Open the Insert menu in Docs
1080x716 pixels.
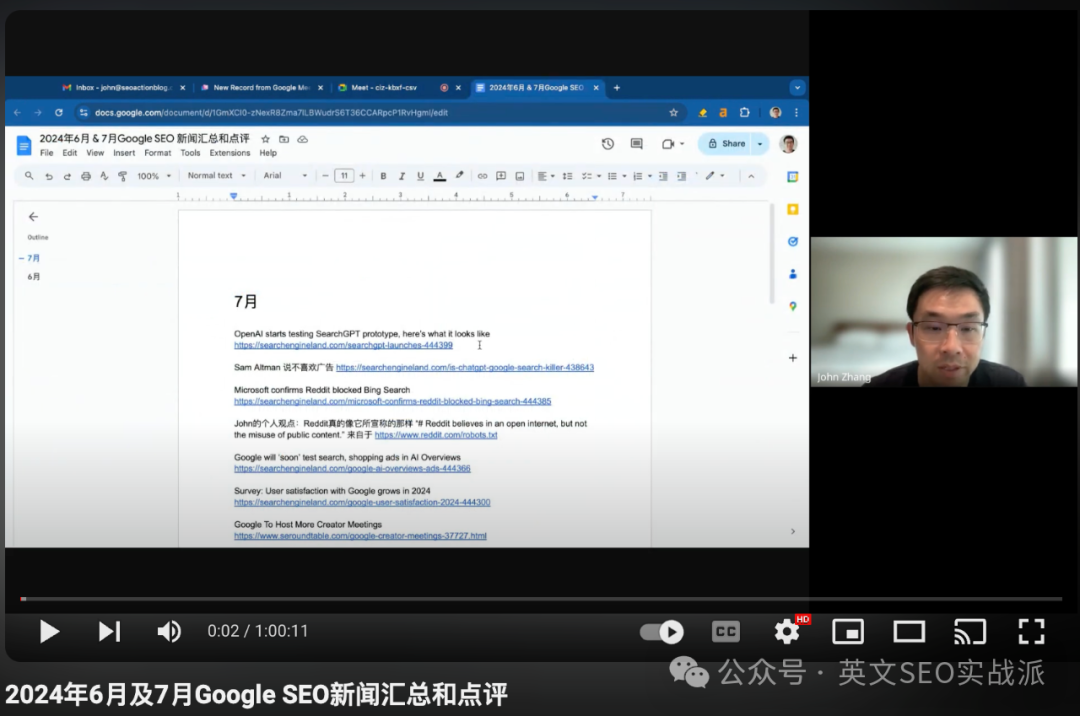(124, 153)
